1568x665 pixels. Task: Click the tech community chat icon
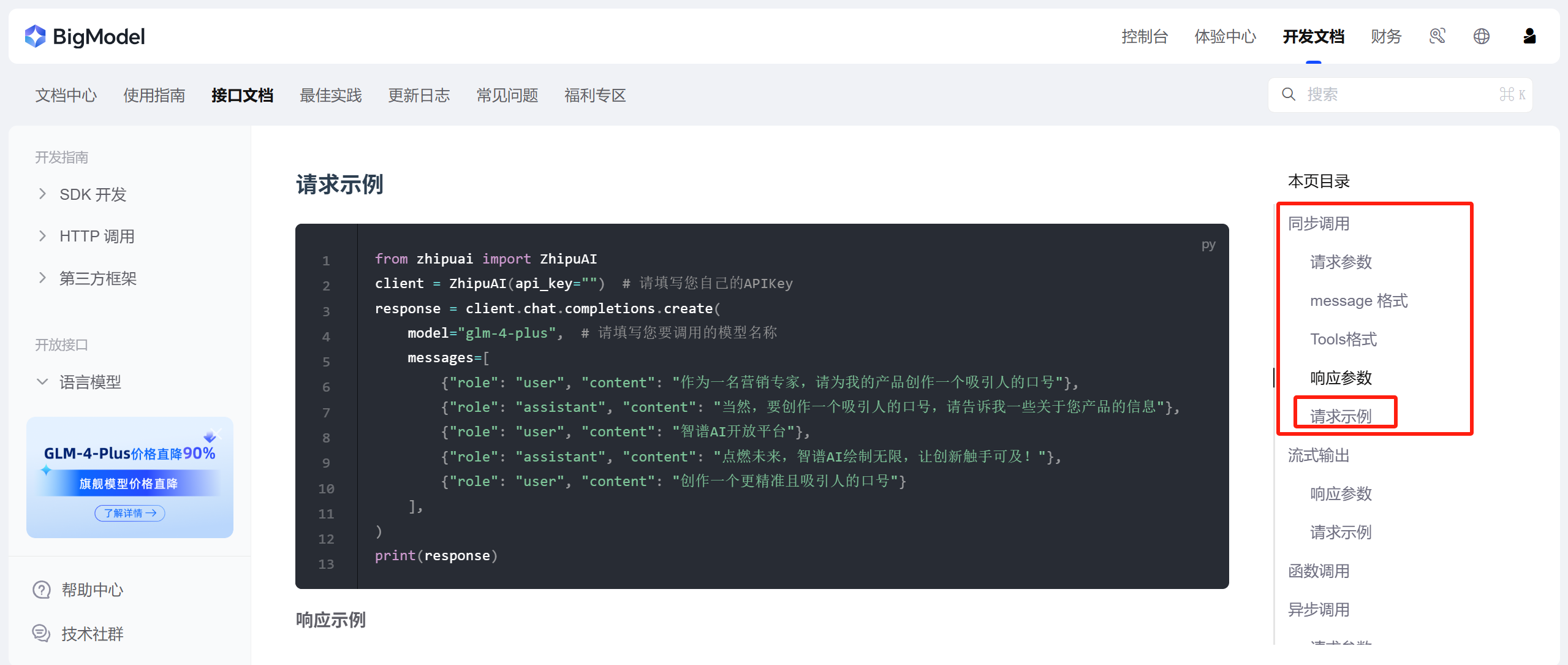tap(41, 633)
